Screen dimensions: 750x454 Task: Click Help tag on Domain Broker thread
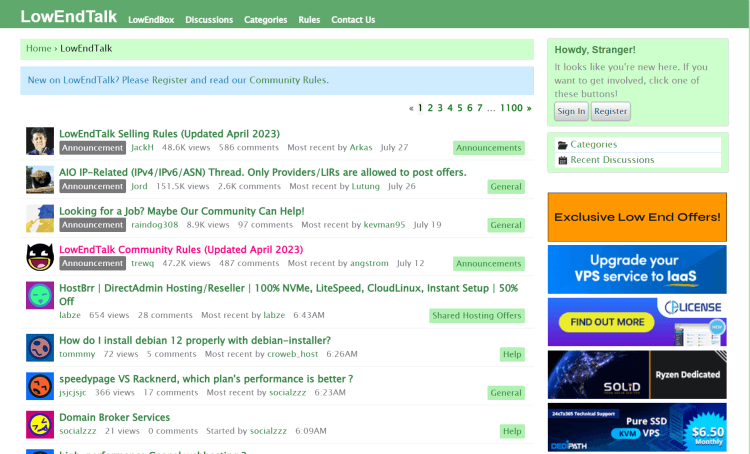click(512, 432)
